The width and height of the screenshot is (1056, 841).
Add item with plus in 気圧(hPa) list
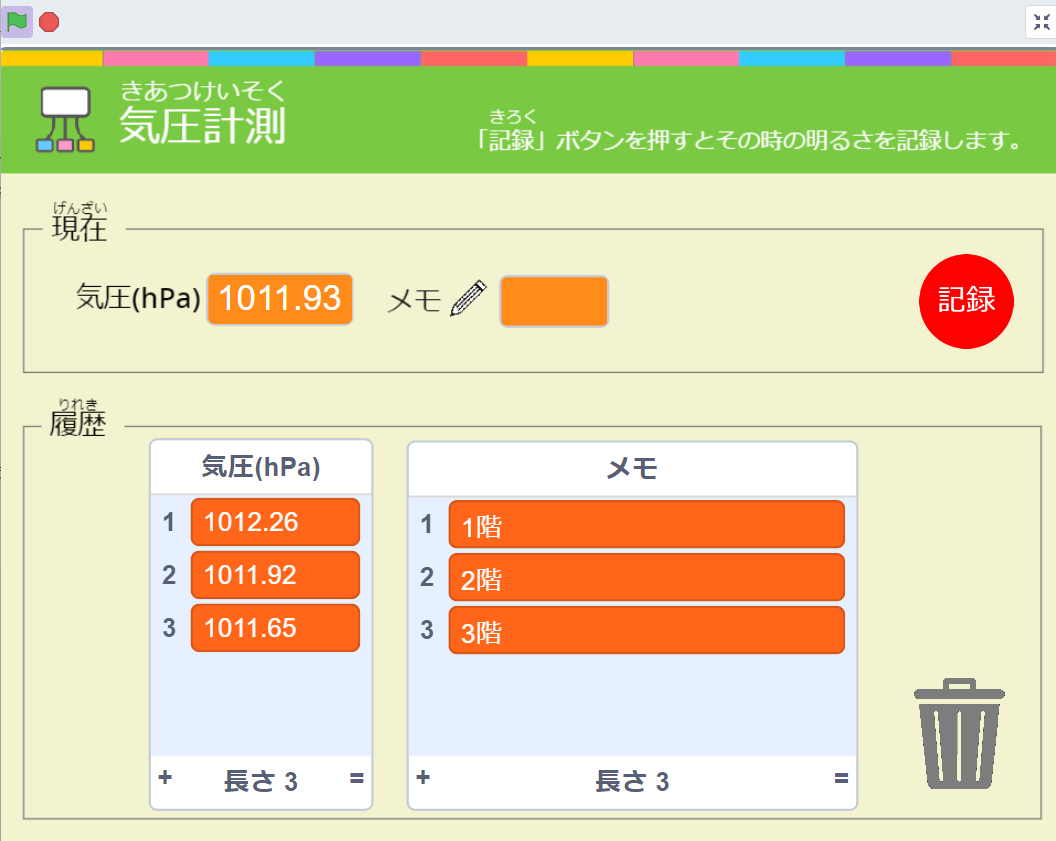point(165,778)
